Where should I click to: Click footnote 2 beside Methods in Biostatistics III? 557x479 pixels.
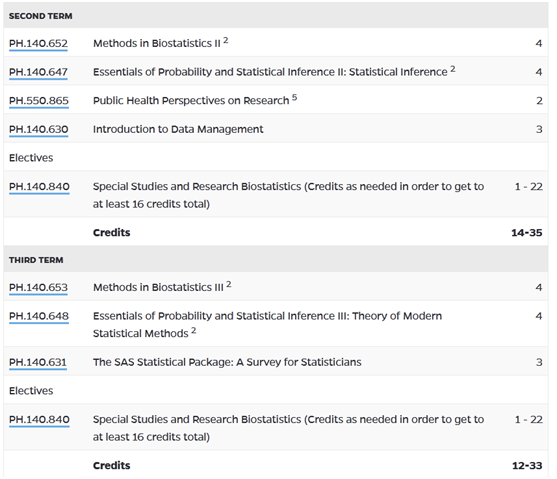[x=229, y=284]
